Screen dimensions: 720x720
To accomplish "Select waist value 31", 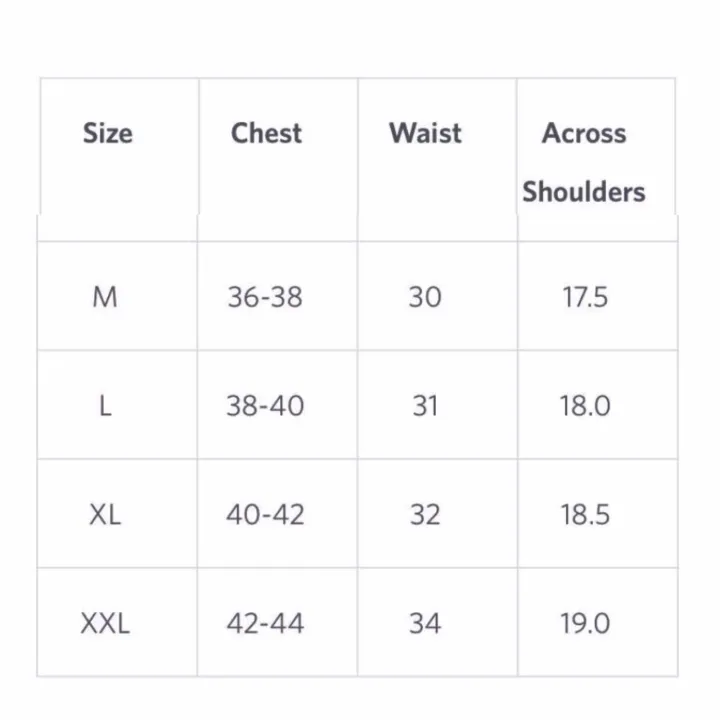I will (x=425, y=406).
